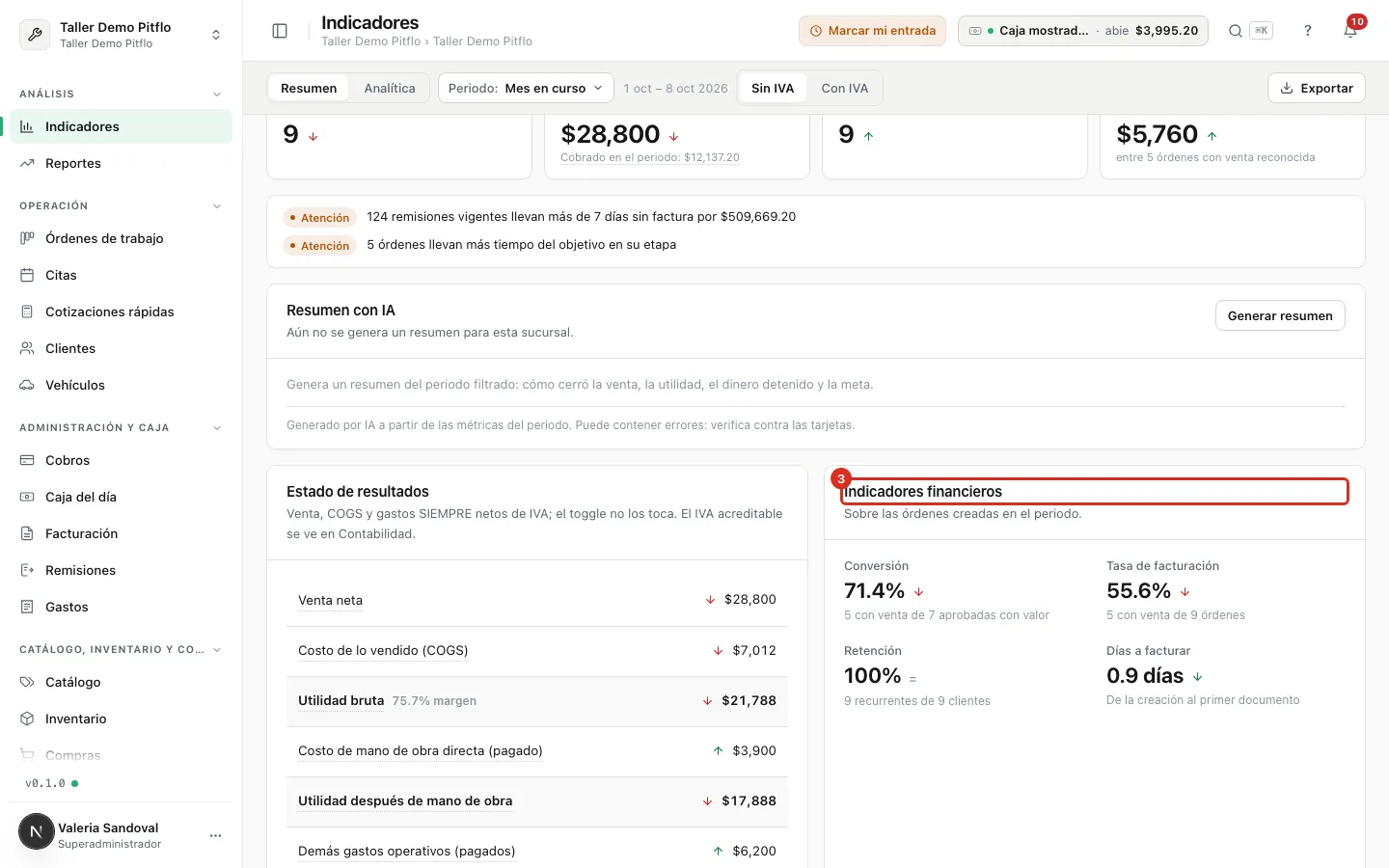Toggle the sidebar panel icon
The width and height of the screenshot is (1389, 868).
(280, 31)
